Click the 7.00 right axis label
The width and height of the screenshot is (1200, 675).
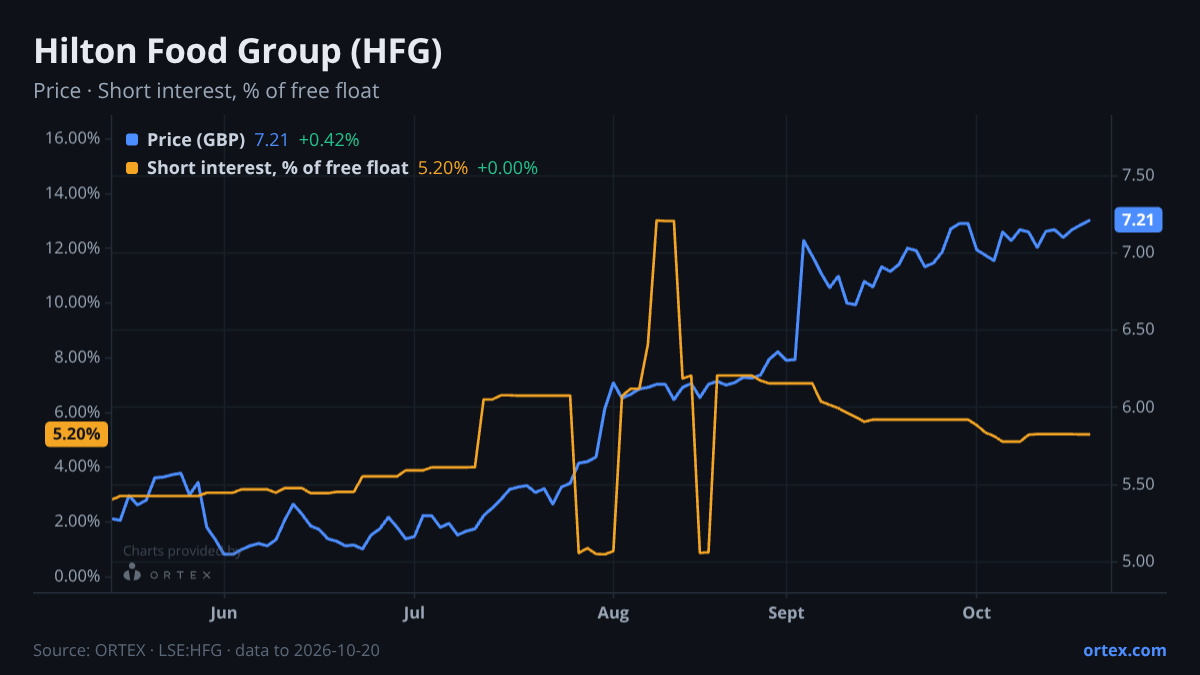point(1139,253)
